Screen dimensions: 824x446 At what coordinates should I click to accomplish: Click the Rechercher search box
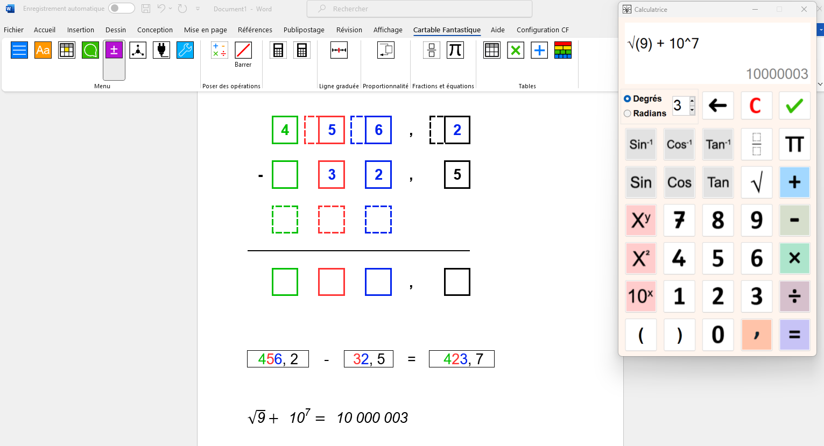[419, 8]
